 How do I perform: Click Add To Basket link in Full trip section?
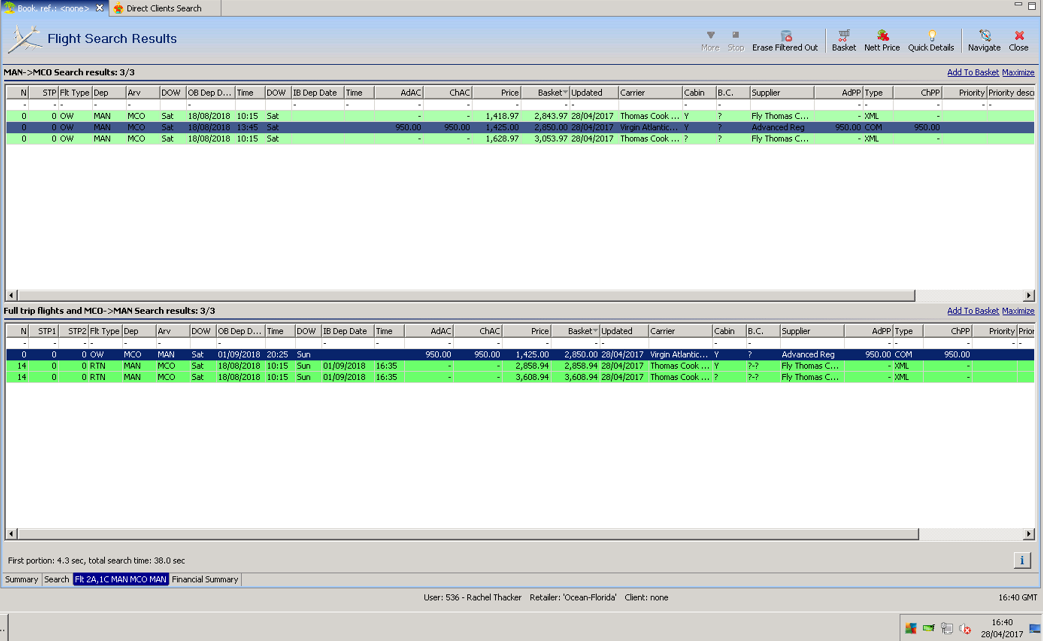[972, 311]
